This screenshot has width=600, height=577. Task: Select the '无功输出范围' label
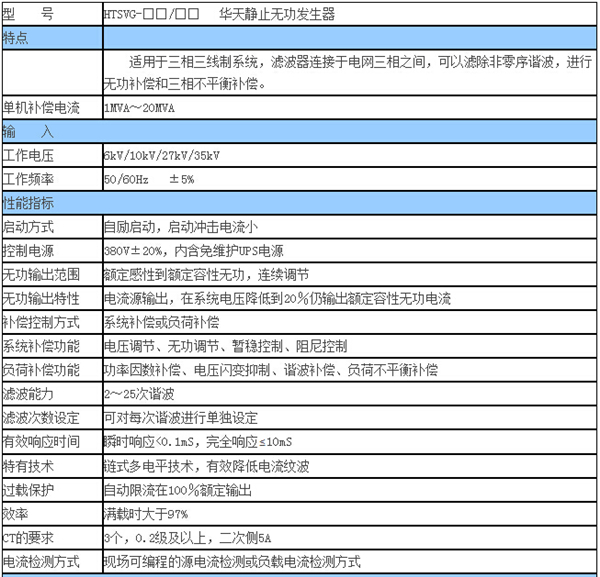pos(41,275)
